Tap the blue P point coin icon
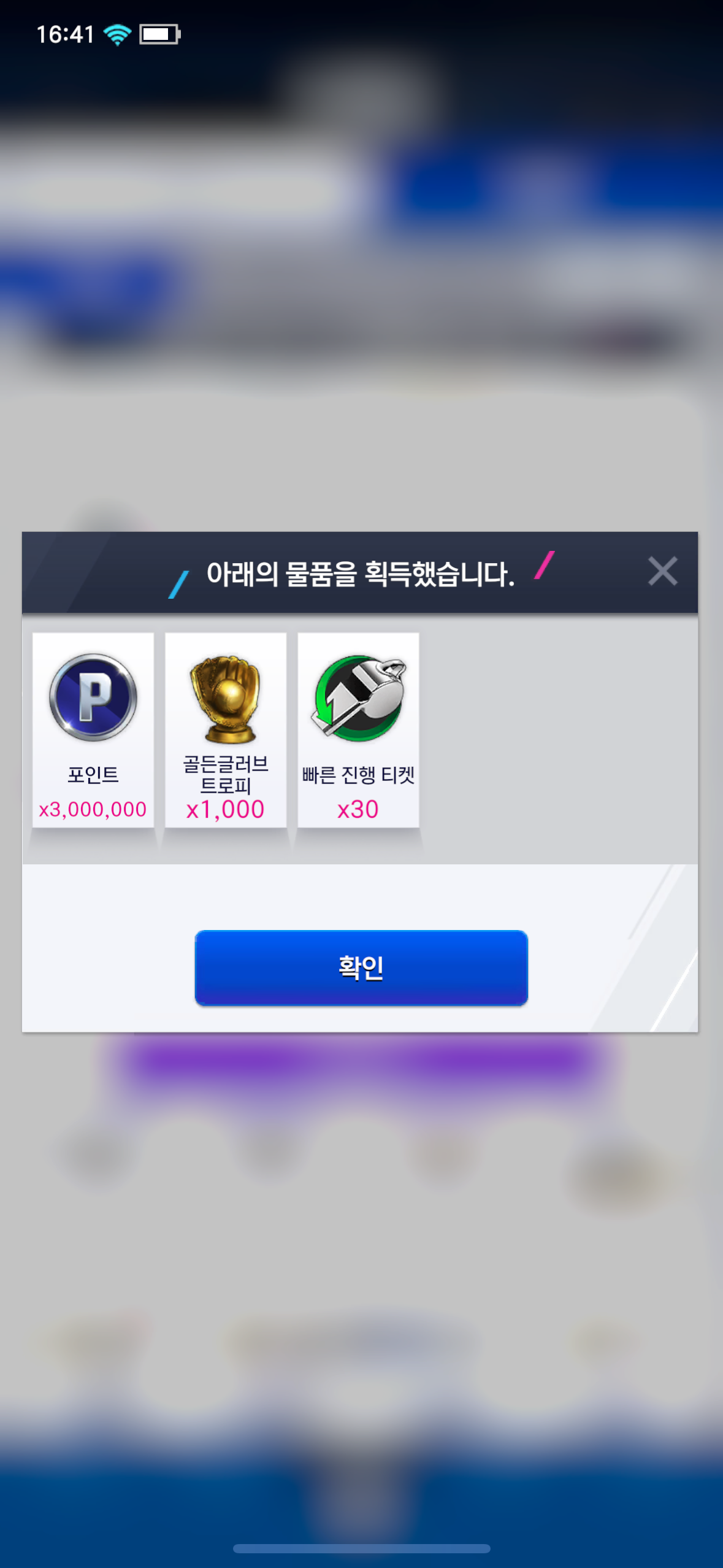Viewport: 723px width, 1568px height. coord(93,697)
